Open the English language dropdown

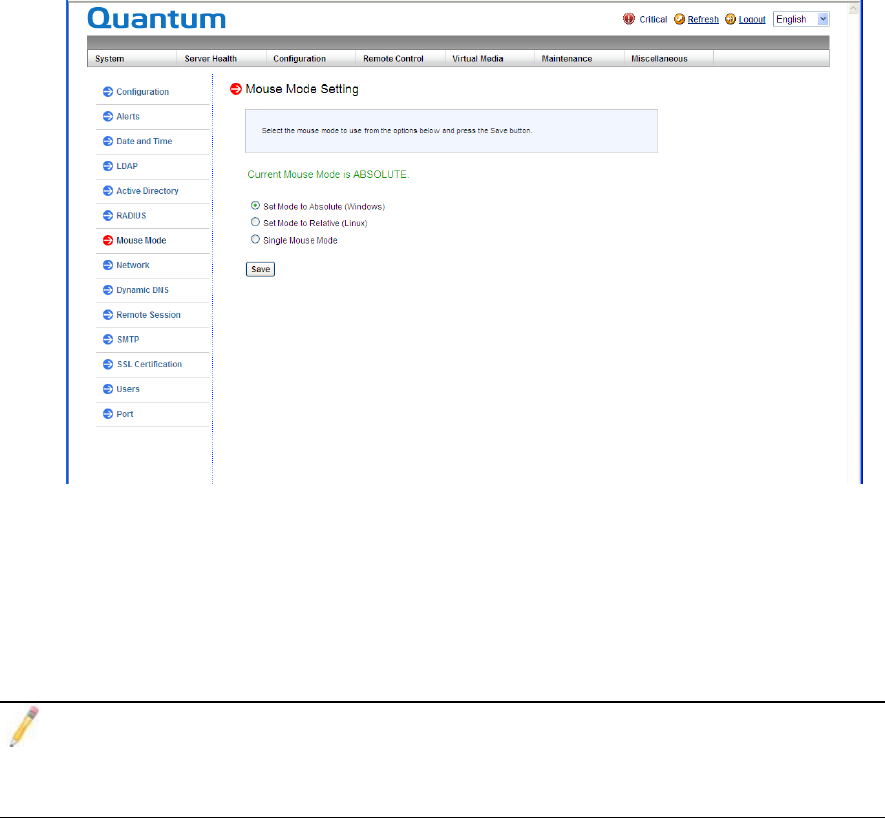(x=801, y=19)
